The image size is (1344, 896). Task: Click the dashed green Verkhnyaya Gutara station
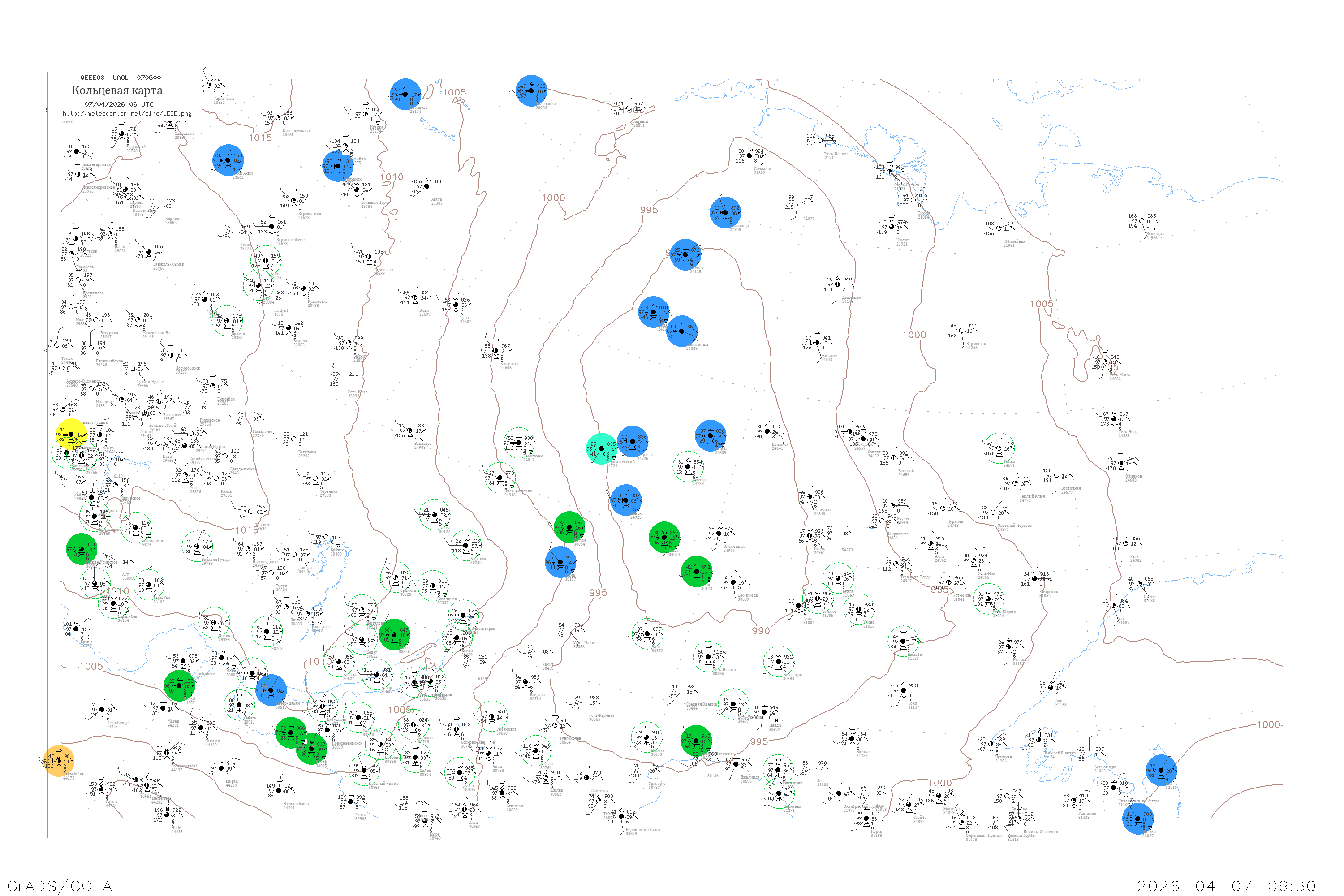click(198, 546)
